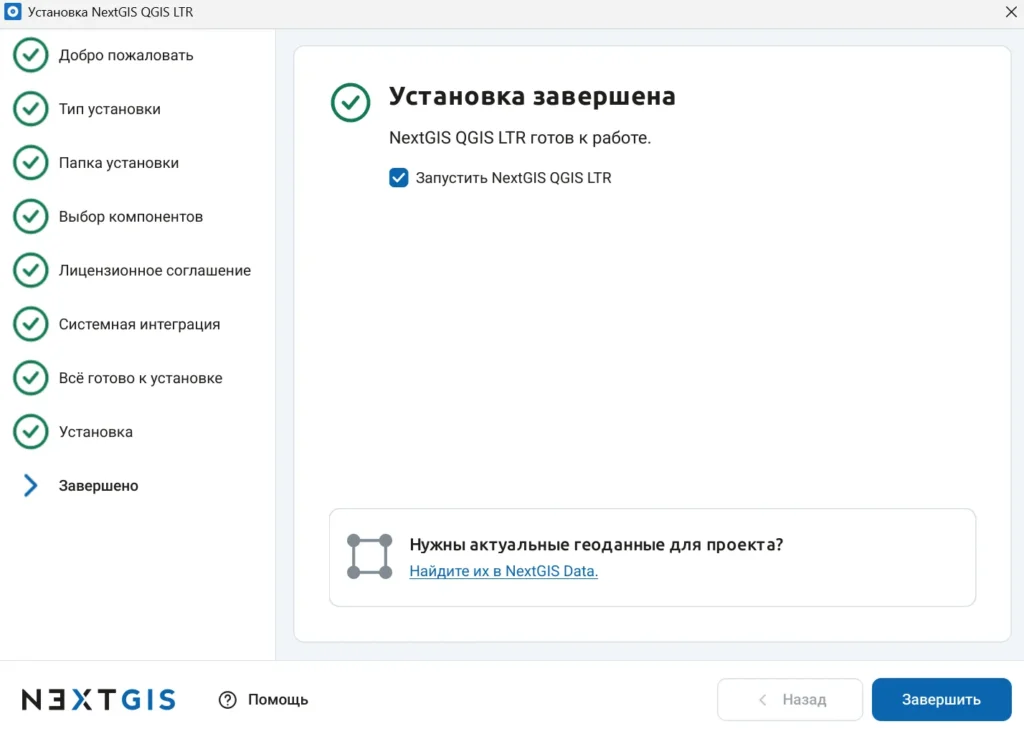Click the Завершить button
The width and height of the screenshot is (1024, 734).
pyautogui.click(x=941, y=699)
